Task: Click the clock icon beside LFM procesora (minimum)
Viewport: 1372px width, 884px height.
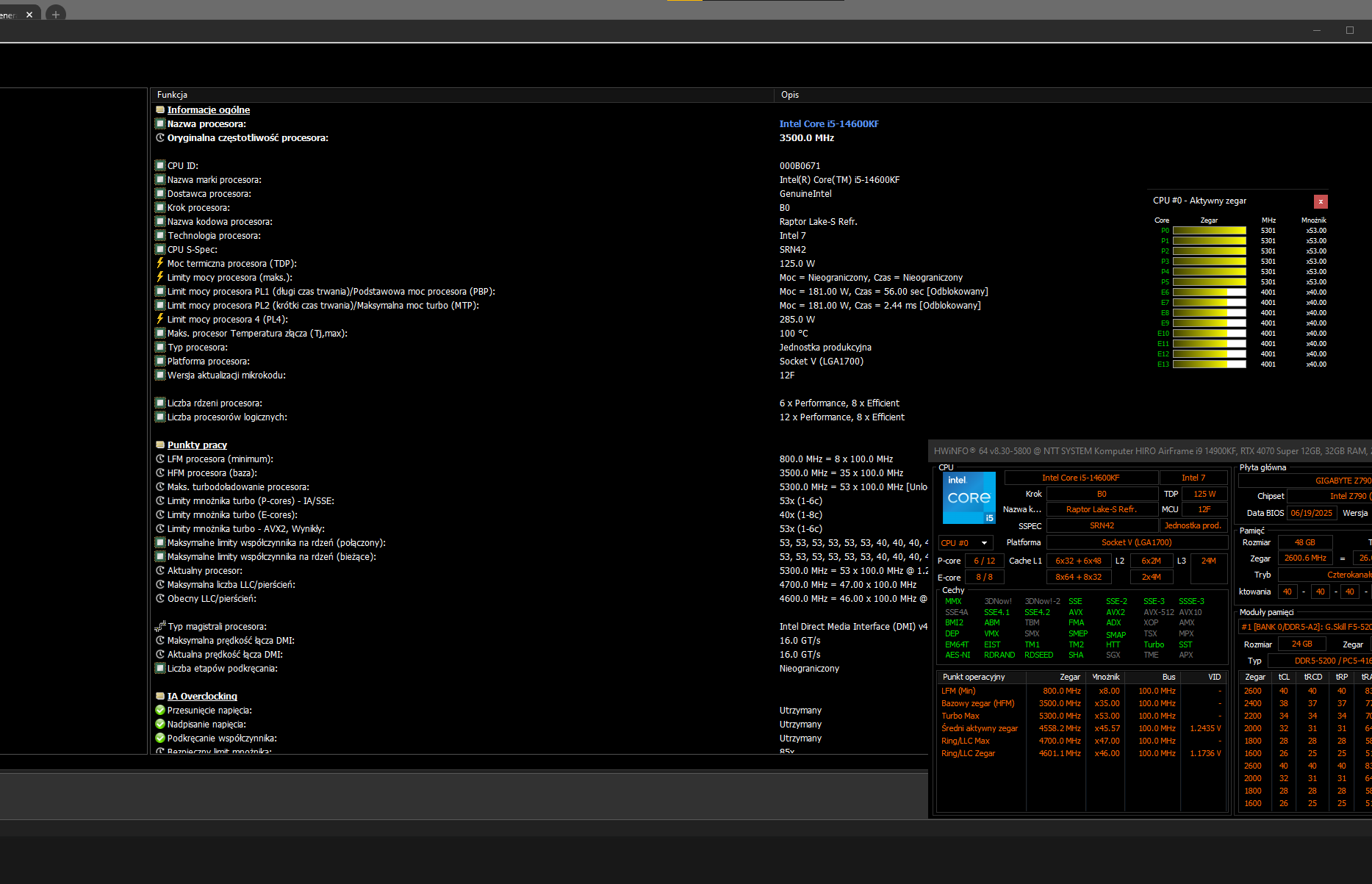Action: [159, 459]
